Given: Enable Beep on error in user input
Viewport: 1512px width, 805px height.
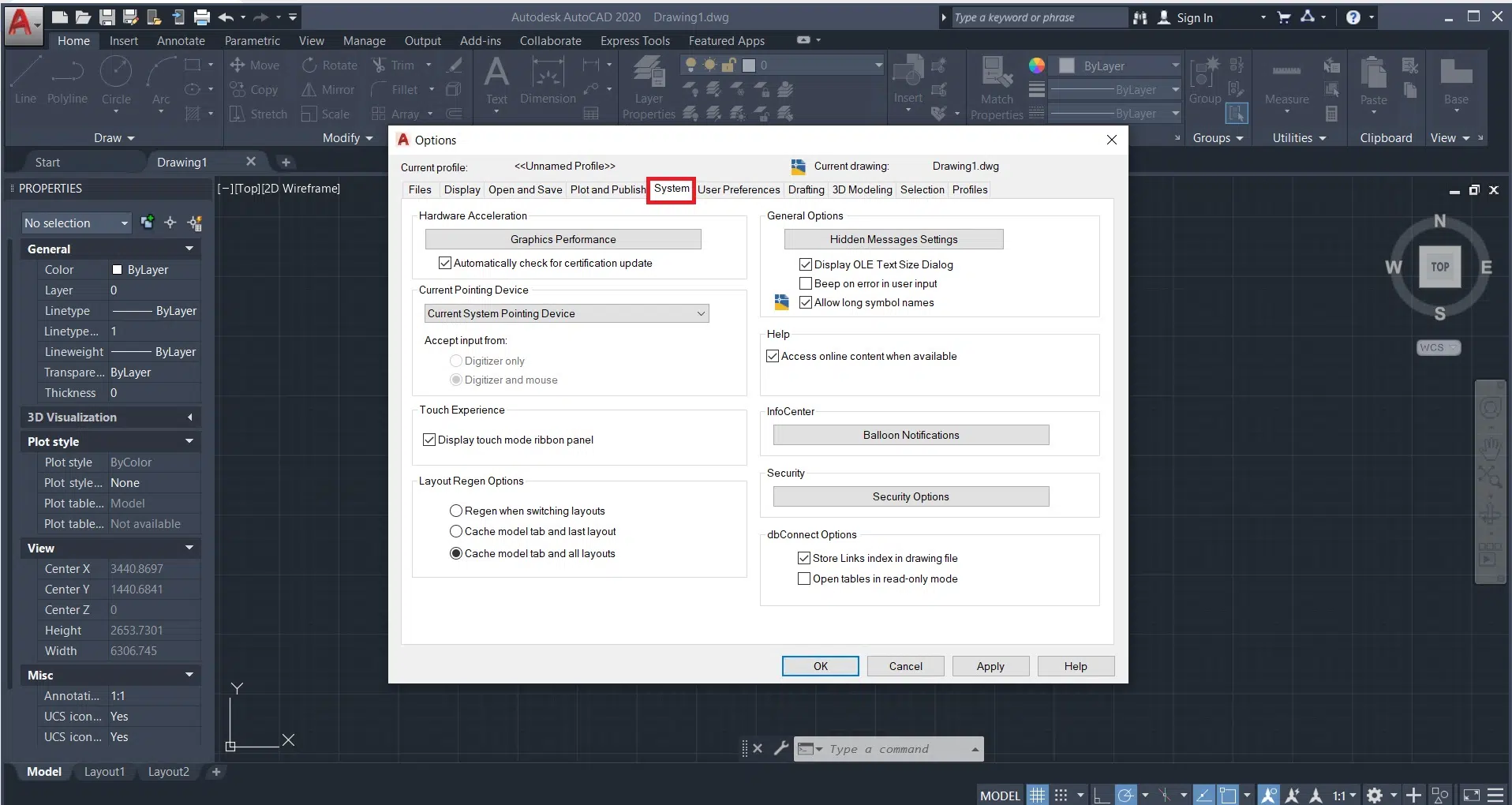Looking at the screenshot, I should click(x=806, y=283).
